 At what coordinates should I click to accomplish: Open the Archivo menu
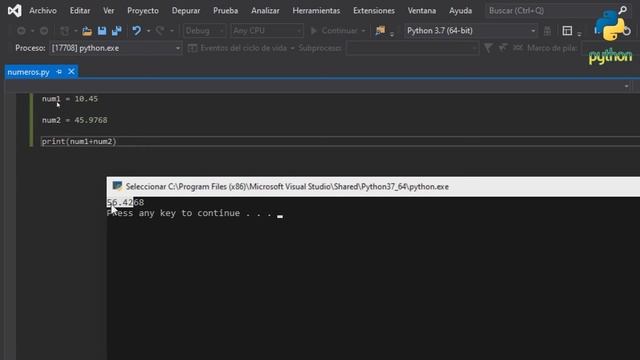pyautogui.click(x=43, y=11)
